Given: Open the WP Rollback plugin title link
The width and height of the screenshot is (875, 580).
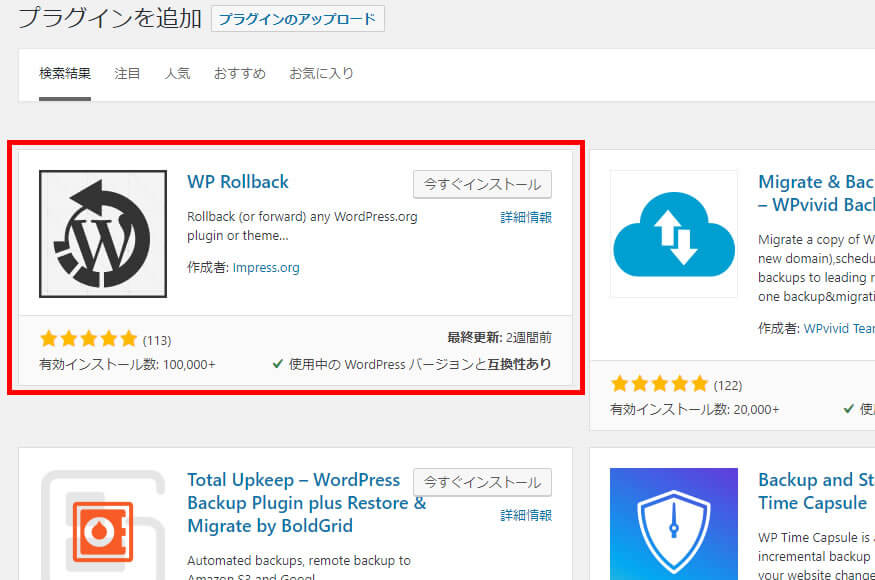Looking at the screenshot, I should [237, 181].
